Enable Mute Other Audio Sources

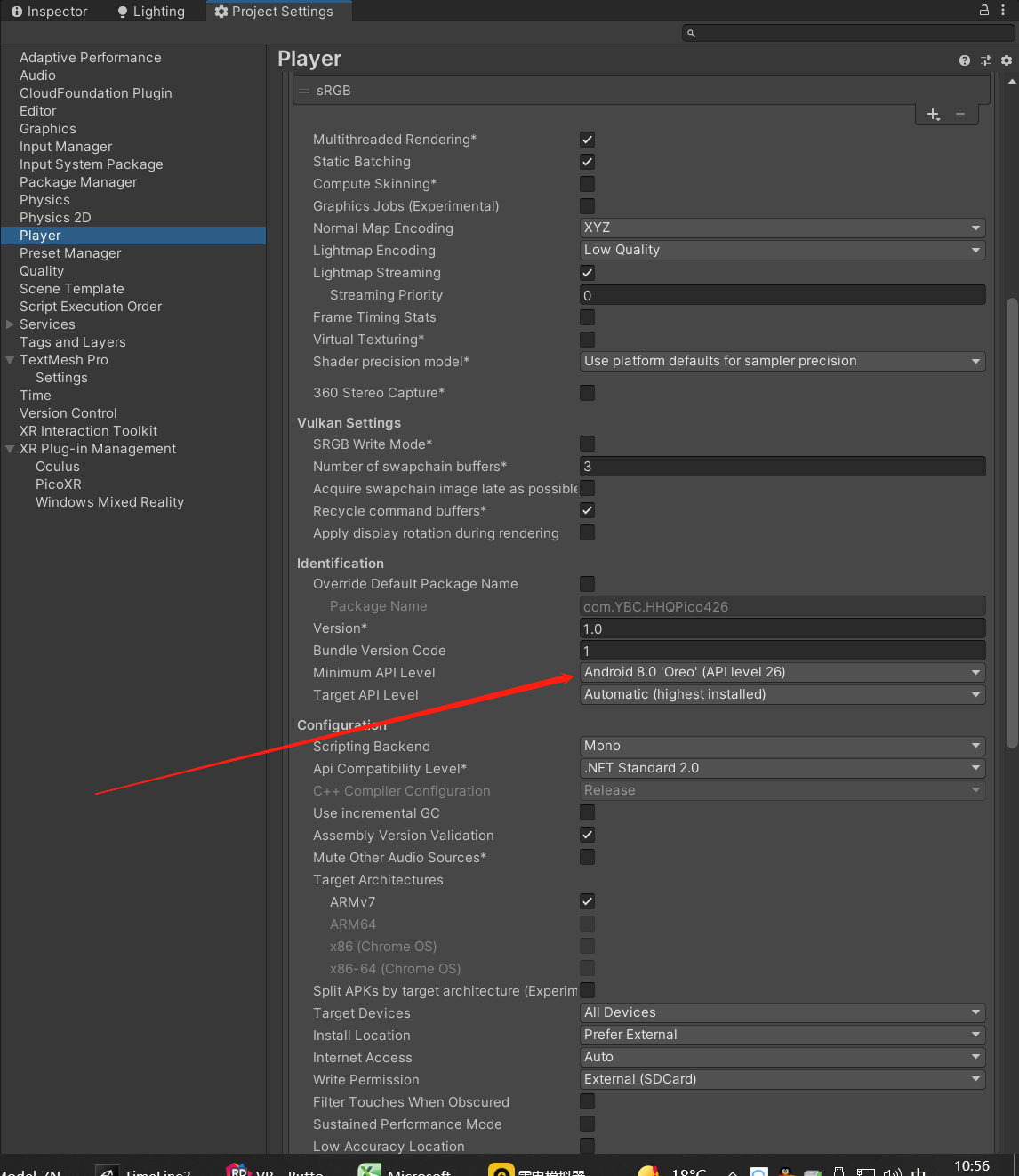coord(587,857)
